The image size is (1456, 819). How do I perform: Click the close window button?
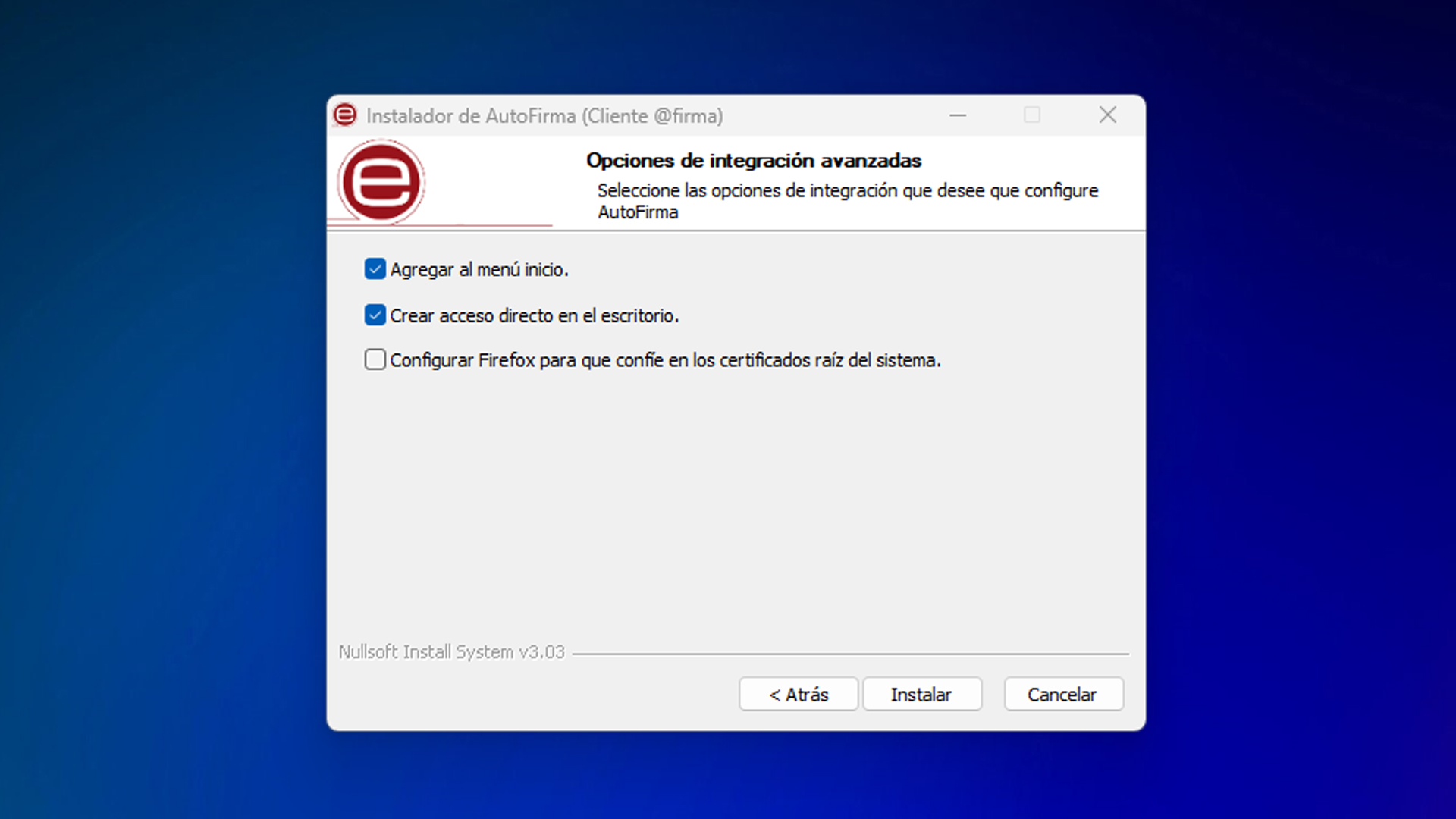point(1107,115)
